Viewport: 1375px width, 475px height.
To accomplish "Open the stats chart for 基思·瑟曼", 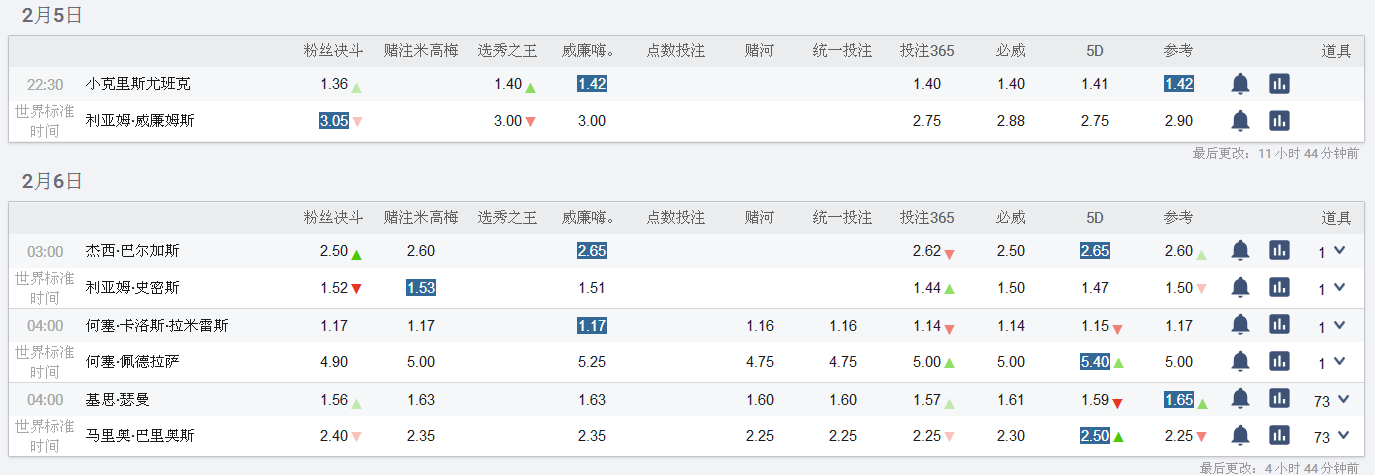I will 1279,399.
